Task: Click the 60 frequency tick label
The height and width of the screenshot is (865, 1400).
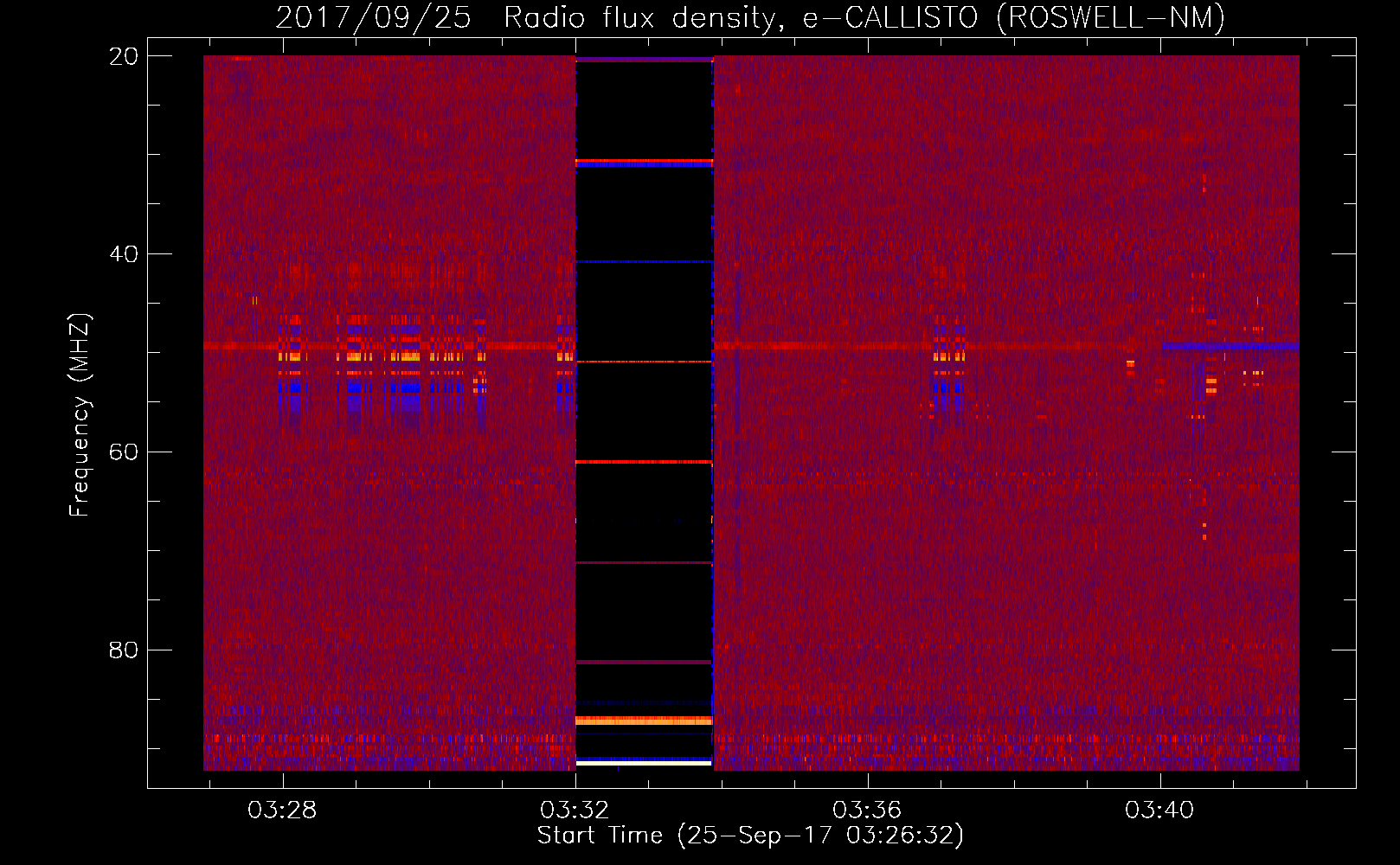Action: [124, 452]
